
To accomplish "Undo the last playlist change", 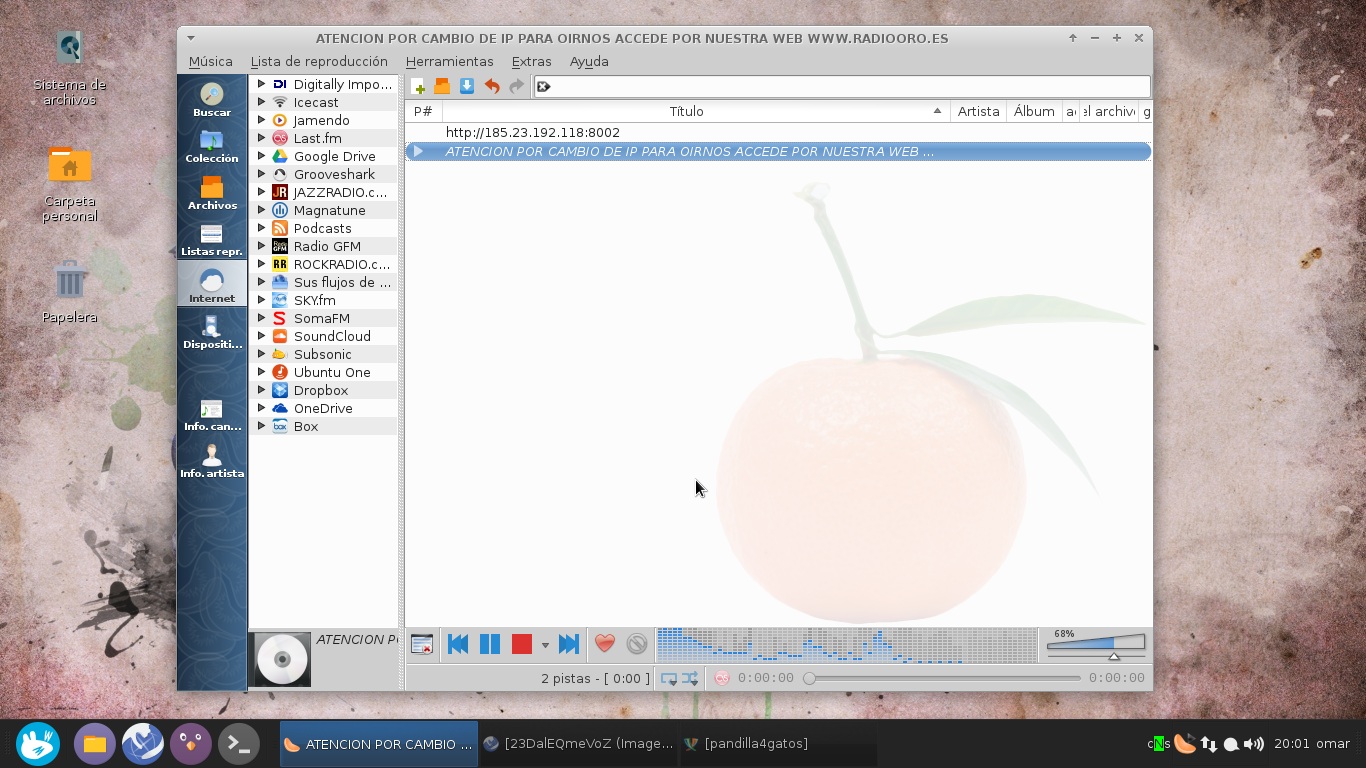I will [491, 87].
